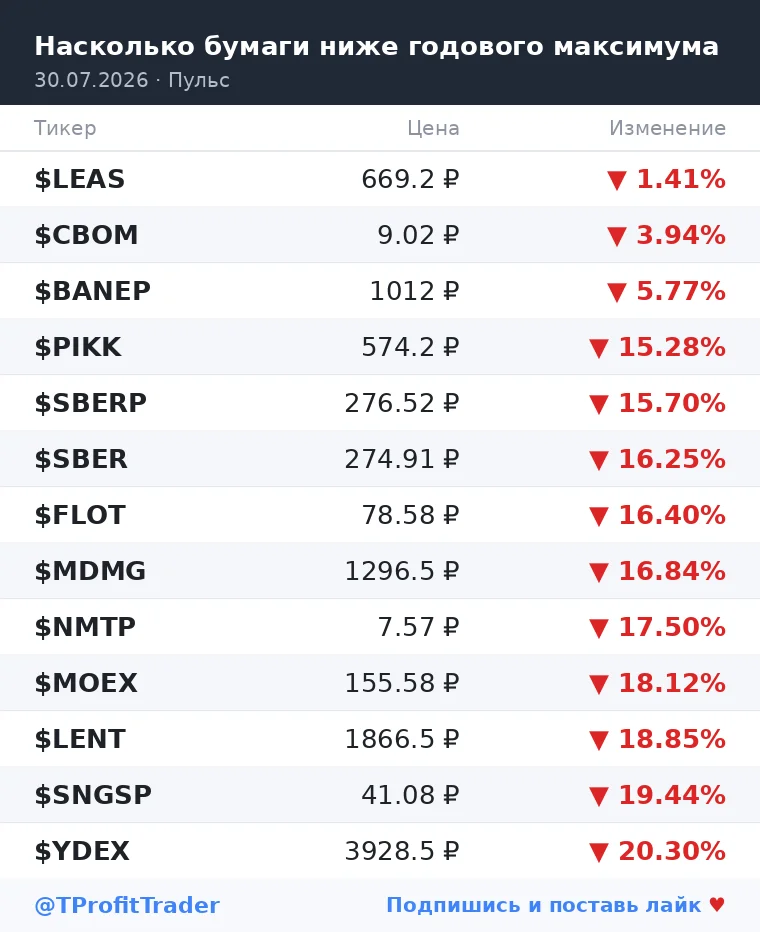Image resolution: width=760 pixels, height=932 pixels.
Task: Open the $SNGSP ticker
Action: pyautogui.click(x=93, y=795)
